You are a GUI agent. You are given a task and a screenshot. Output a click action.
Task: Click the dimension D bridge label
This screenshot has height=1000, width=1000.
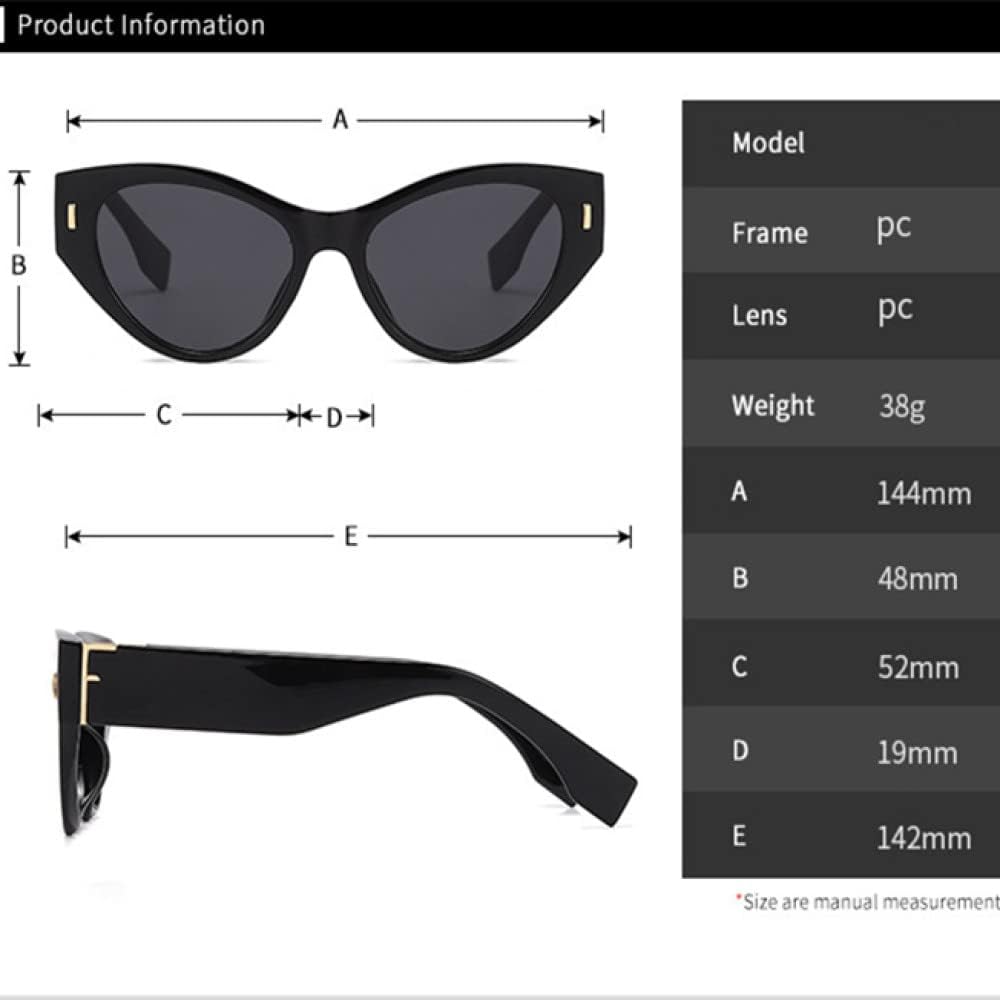(x=334, y=418)
